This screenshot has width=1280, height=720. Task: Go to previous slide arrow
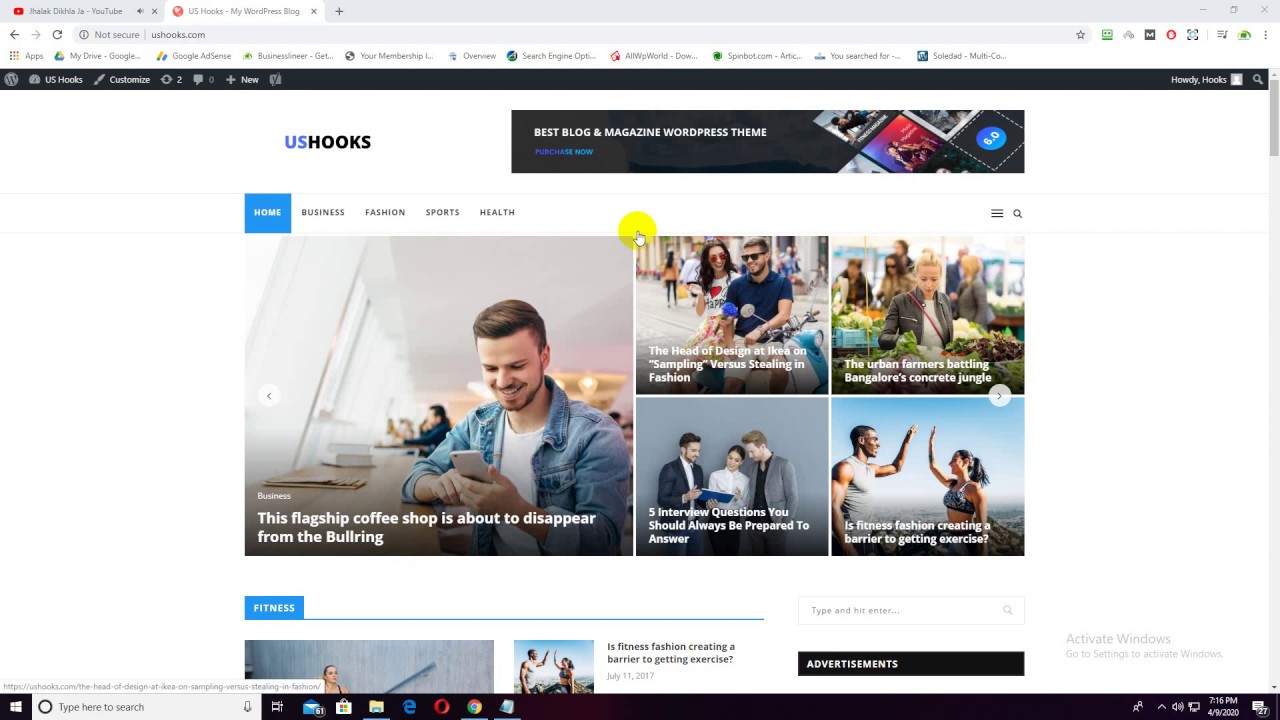(x=269, y=396)
